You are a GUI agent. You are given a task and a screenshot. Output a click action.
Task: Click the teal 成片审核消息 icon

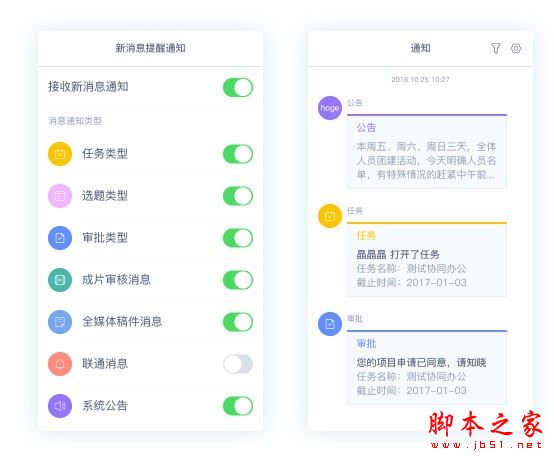pos(60,280)
